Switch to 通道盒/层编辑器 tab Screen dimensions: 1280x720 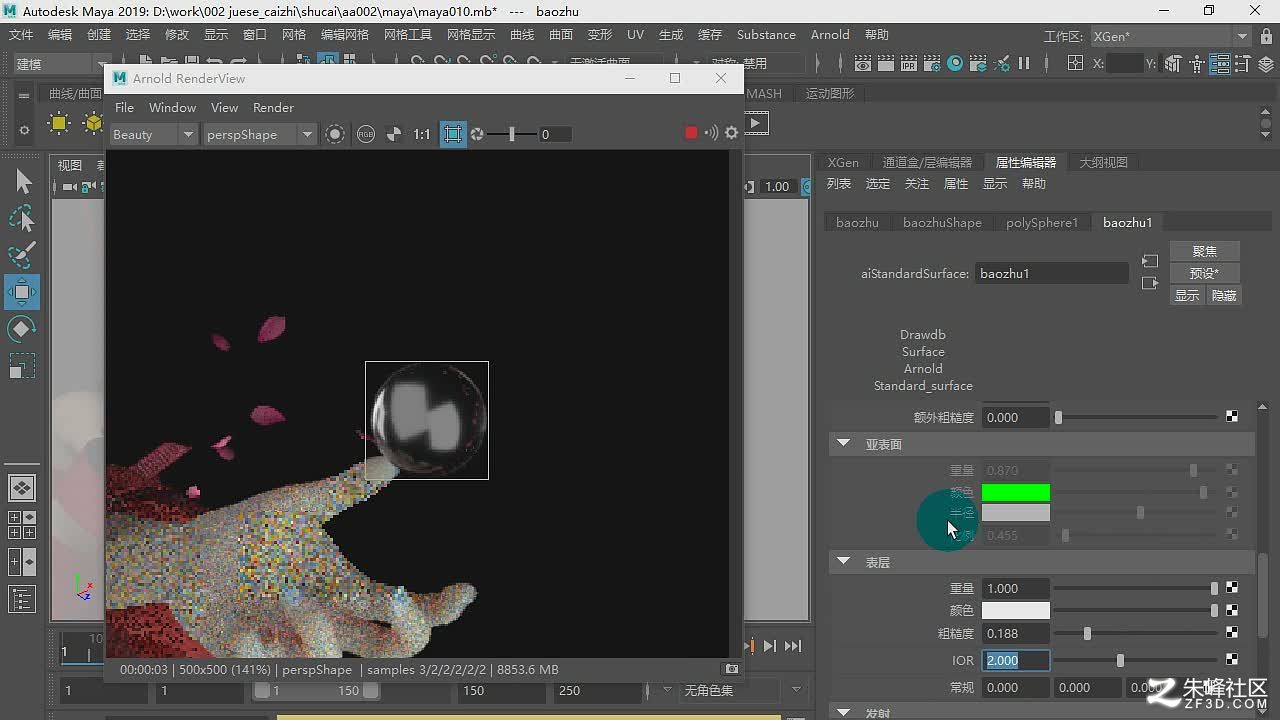[927, 162]
